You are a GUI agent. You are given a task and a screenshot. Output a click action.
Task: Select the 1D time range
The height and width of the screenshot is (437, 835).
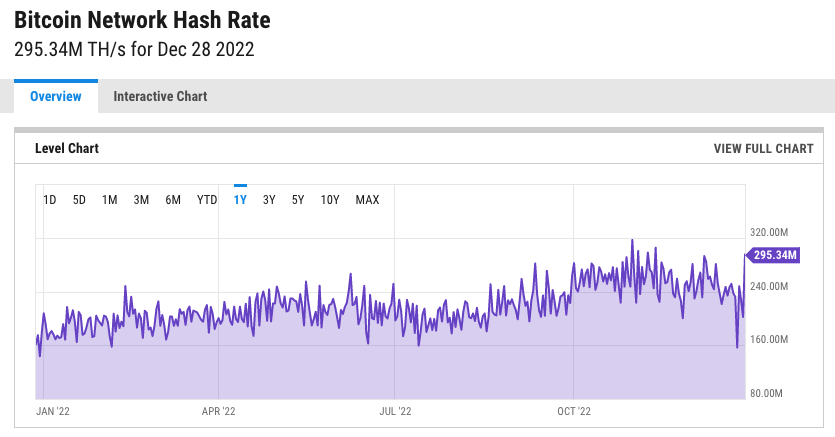click(x=50, y=200)
